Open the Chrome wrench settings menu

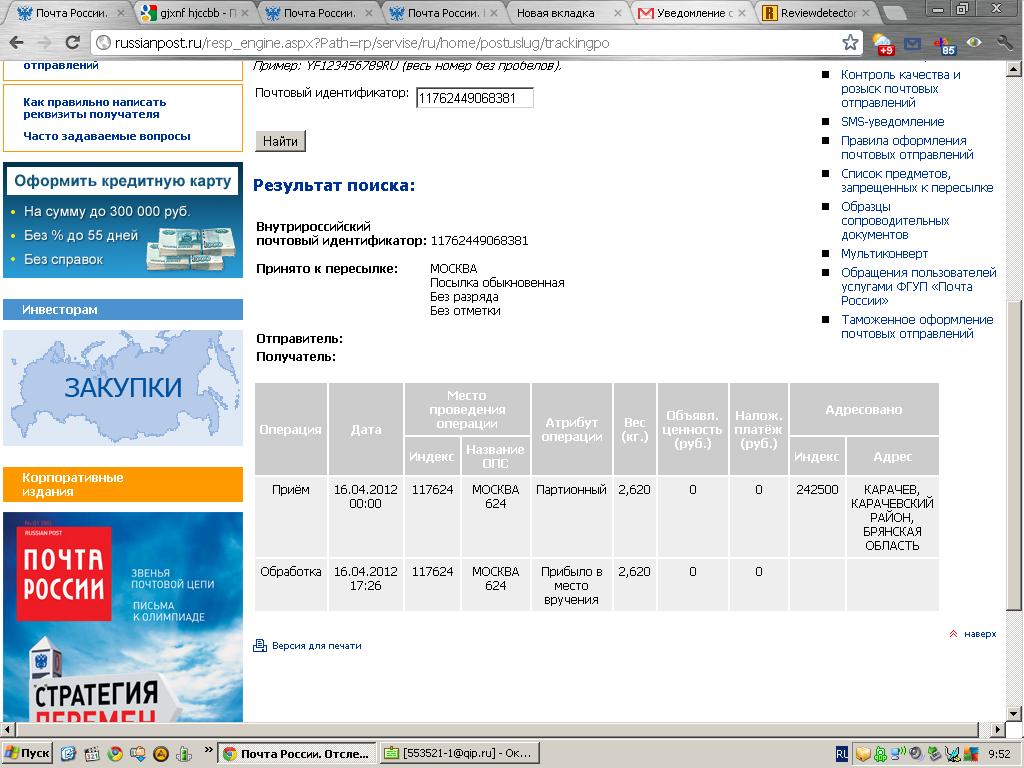pos(1003,43)
